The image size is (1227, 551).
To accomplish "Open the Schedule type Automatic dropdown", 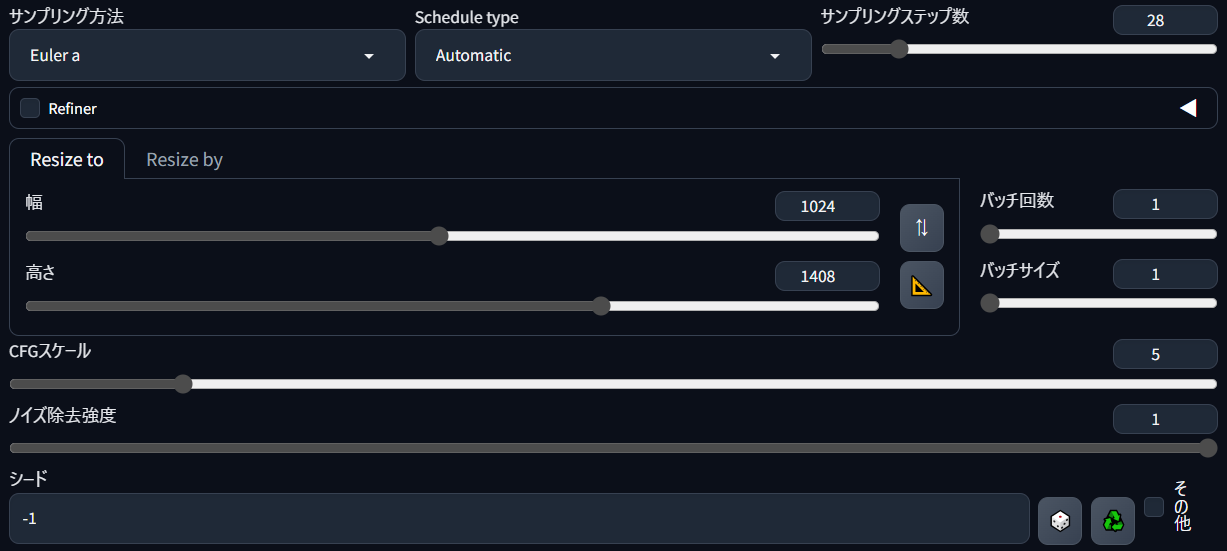I will [x=613, y=55].
